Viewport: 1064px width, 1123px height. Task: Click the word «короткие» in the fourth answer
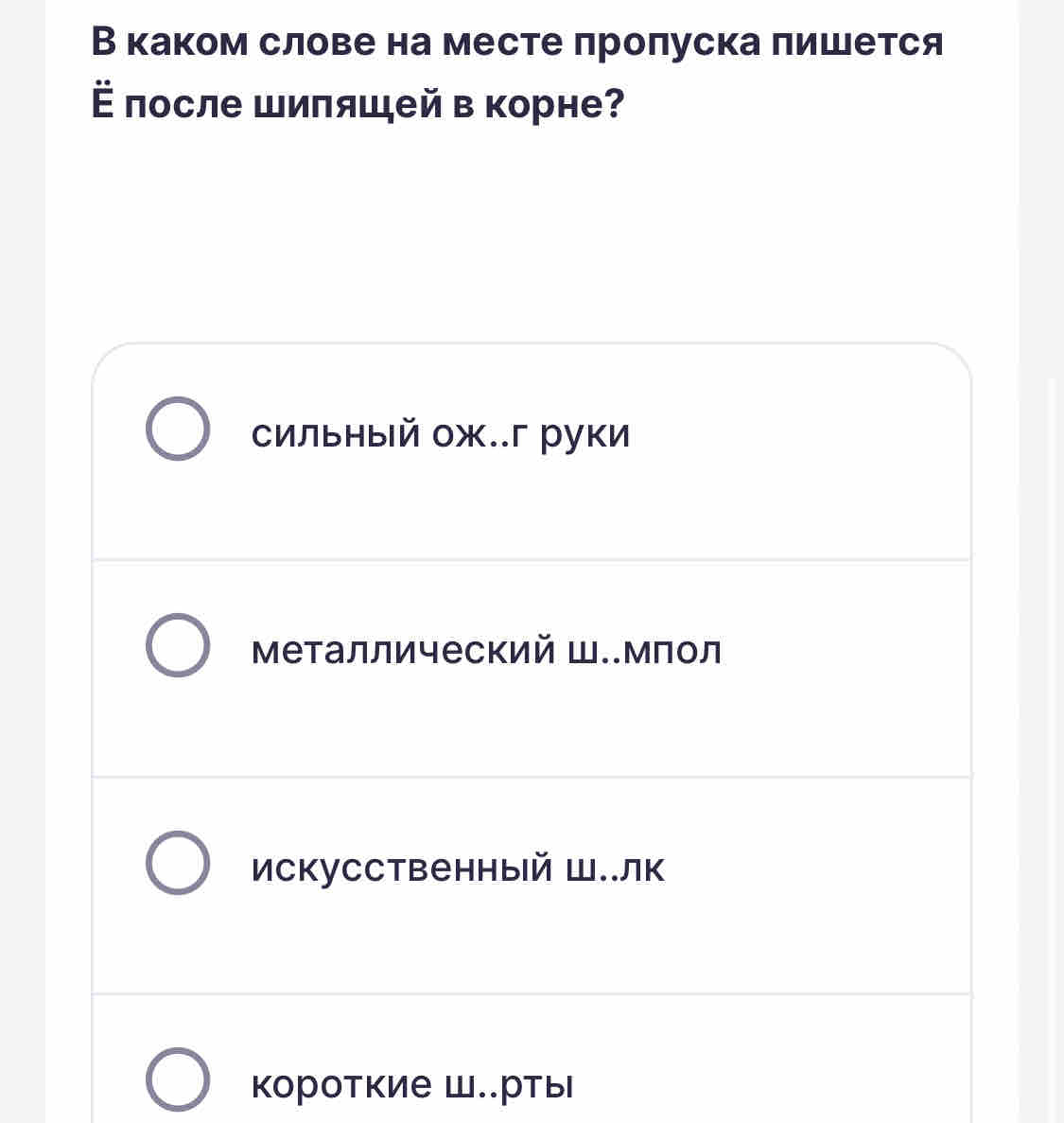[341, 1084]
